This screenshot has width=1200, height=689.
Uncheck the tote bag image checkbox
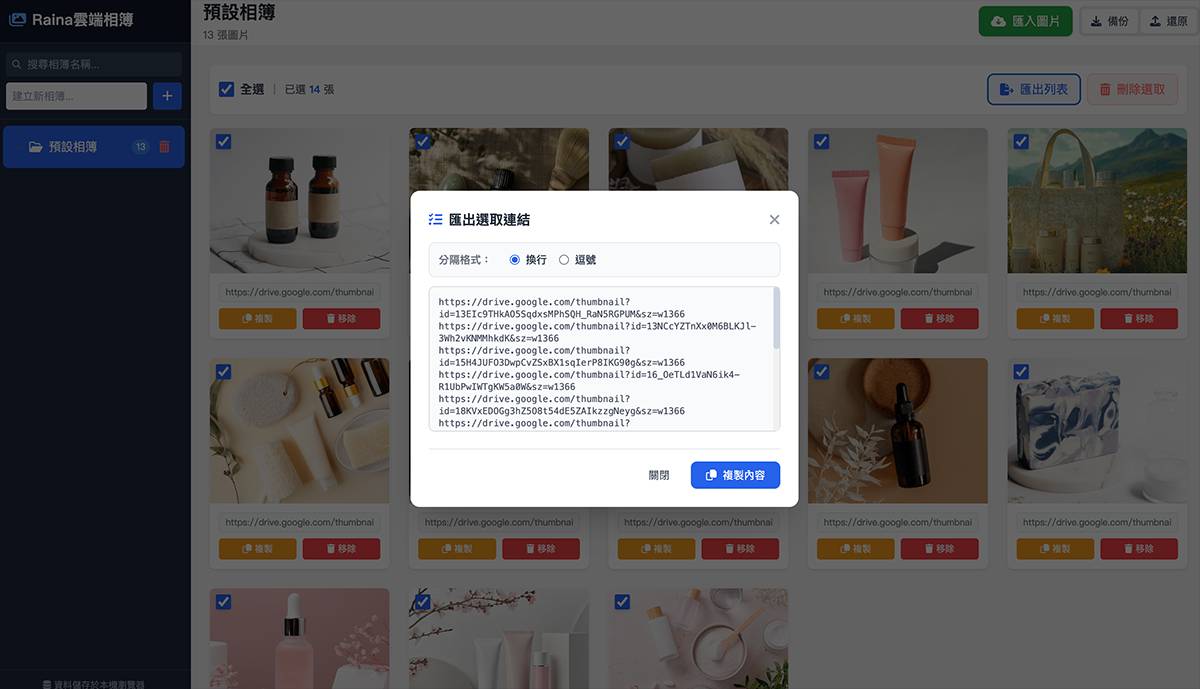(x=1021, y=142)
